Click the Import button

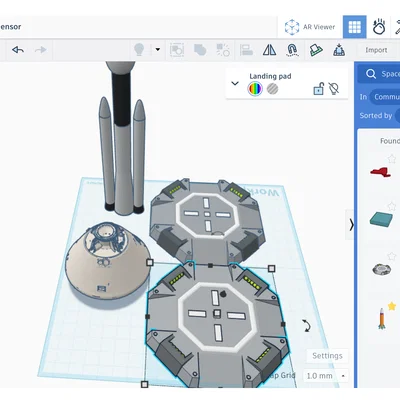(x=376, y=50)
